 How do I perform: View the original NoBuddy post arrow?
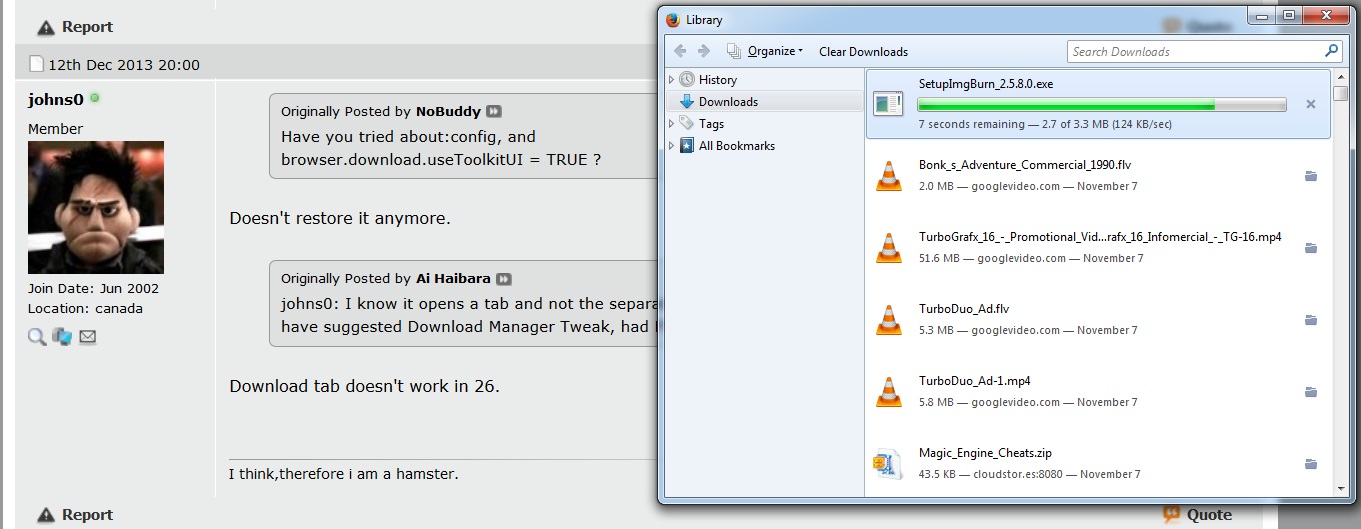(494, 112)
